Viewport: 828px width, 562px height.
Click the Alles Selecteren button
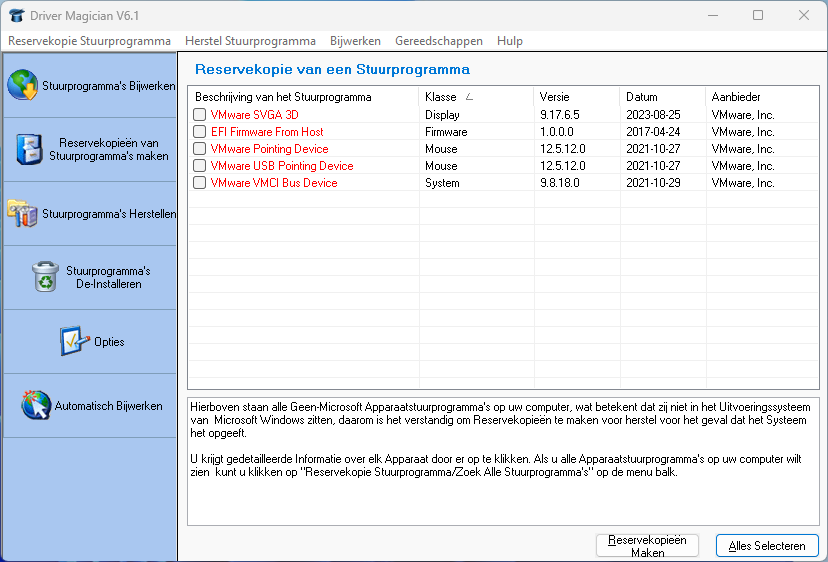[x=767, y=546]
